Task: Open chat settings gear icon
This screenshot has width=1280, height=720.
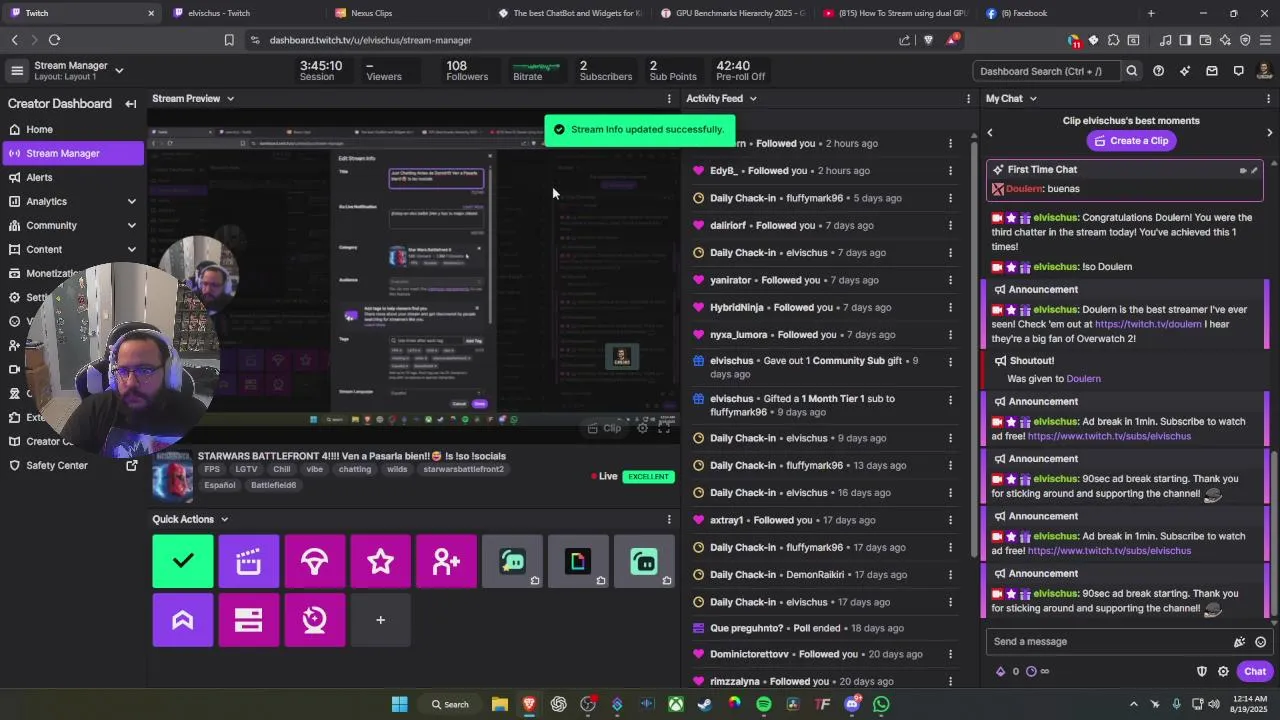Action: click(x=1223, y=672)
